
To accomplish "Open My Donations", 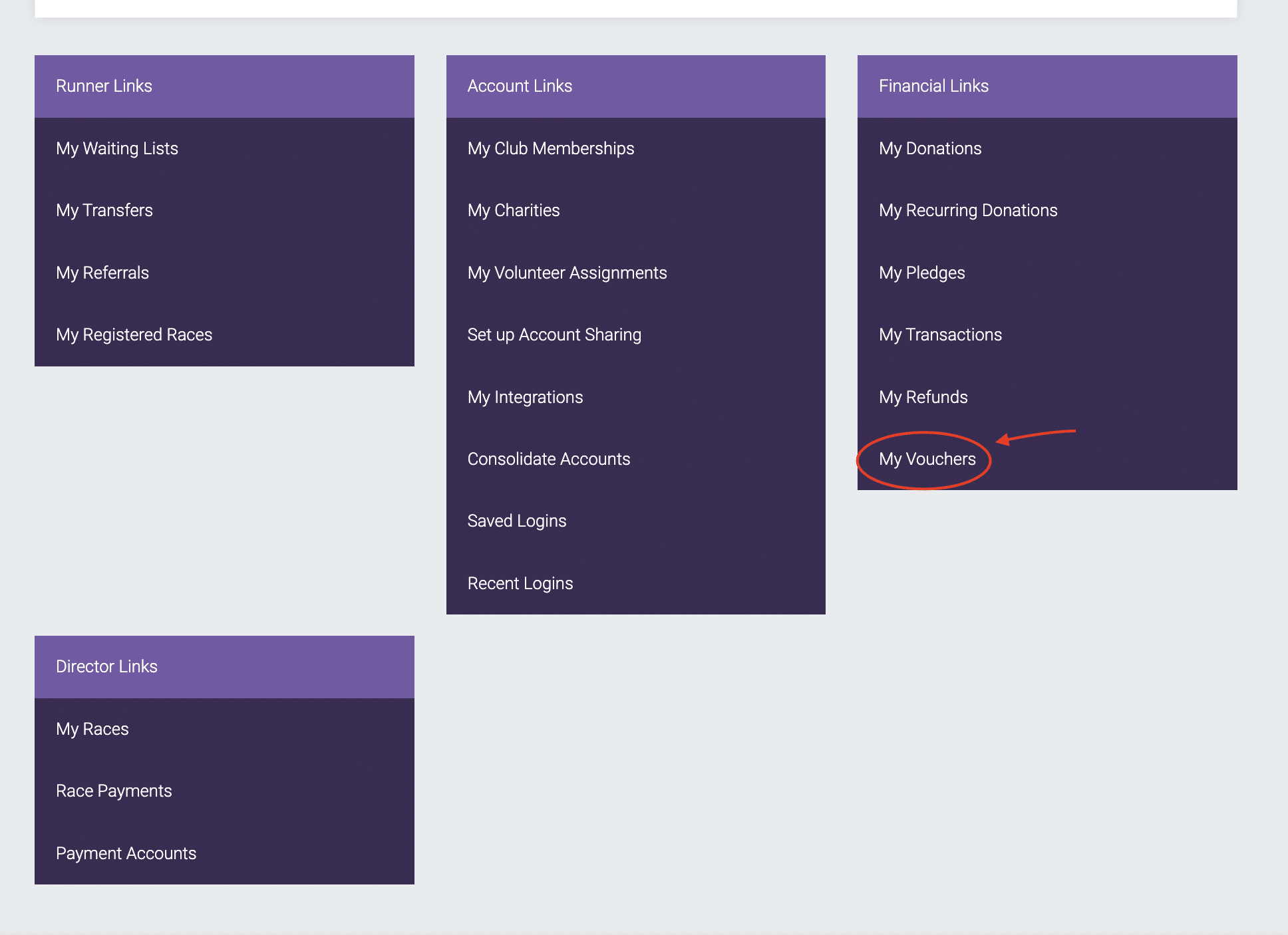I will (x=929, y=148).
